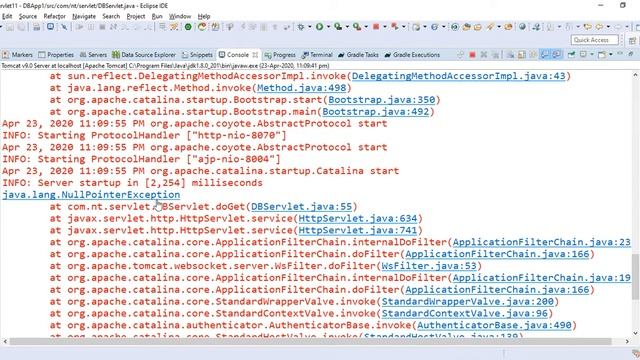Open the Project menu

point(136,16)
